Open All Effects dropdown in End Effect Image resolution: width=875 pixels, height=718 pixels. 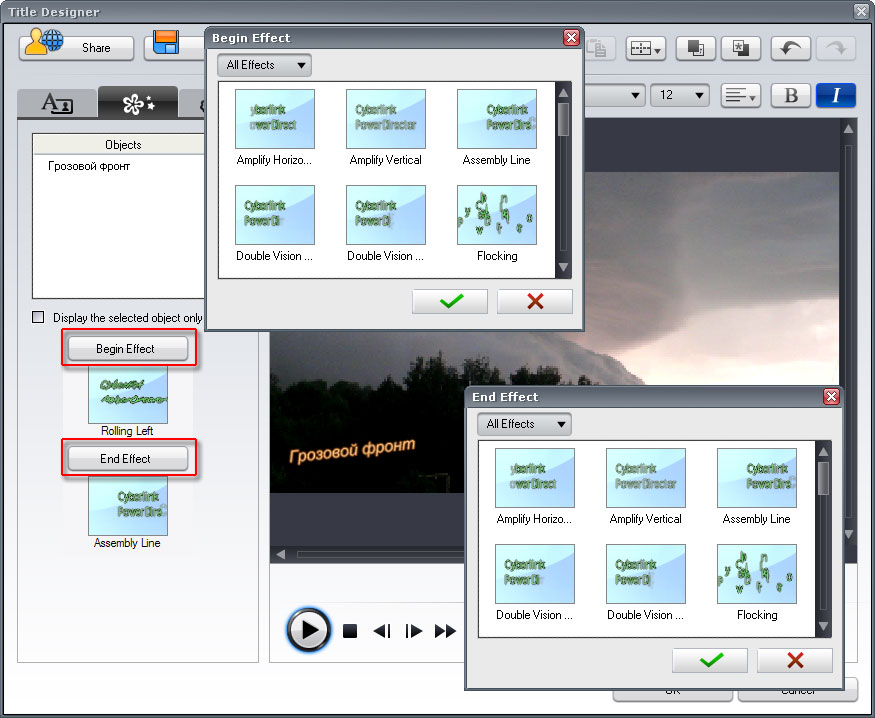point(525,424)
